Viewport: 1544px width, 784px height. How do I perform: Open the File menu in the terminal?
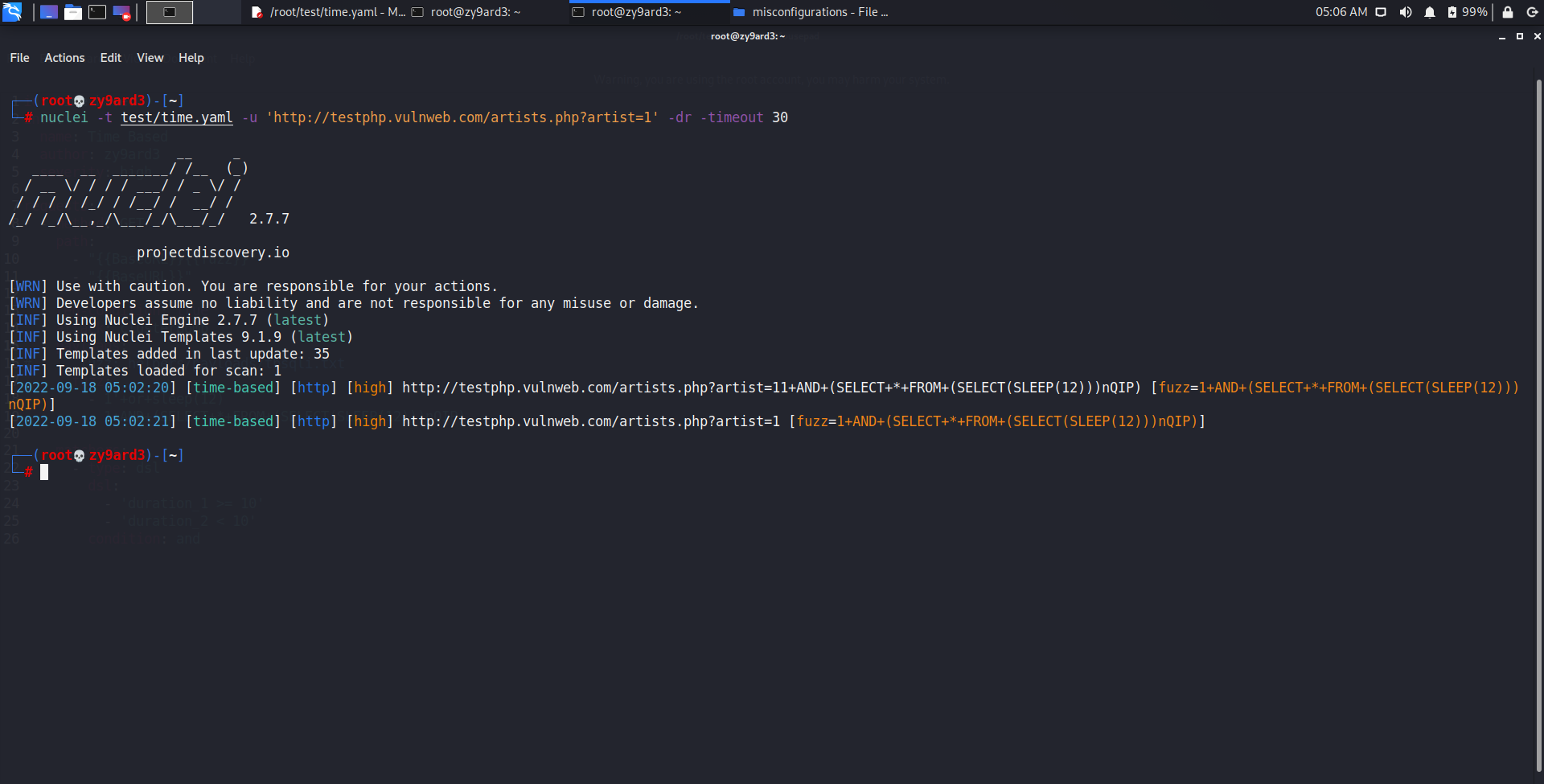point(18,57)
